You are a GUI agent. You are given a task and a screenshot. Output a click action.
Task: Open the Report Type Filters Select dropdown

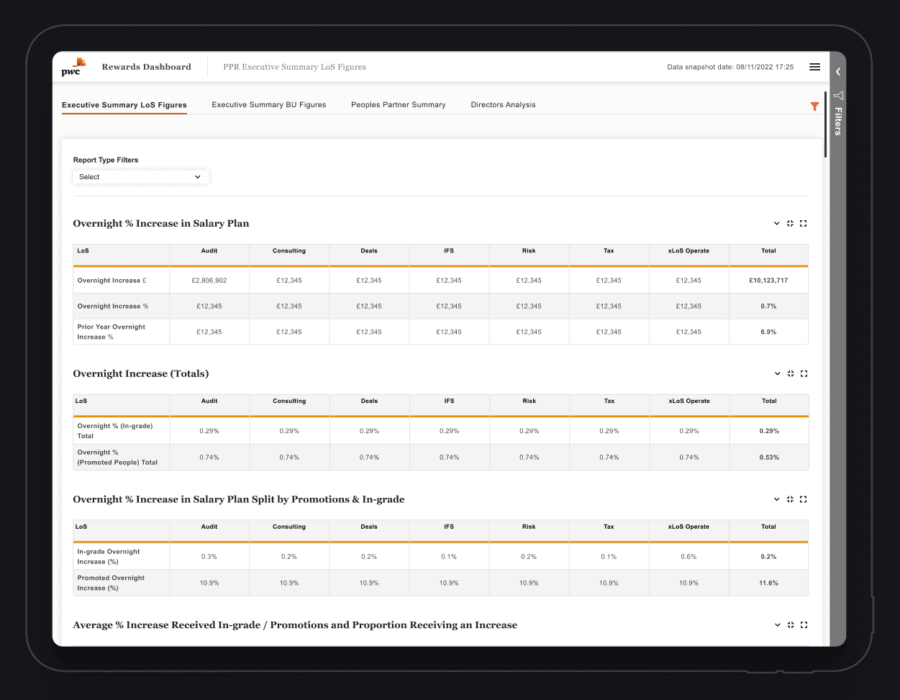(140, 176)
